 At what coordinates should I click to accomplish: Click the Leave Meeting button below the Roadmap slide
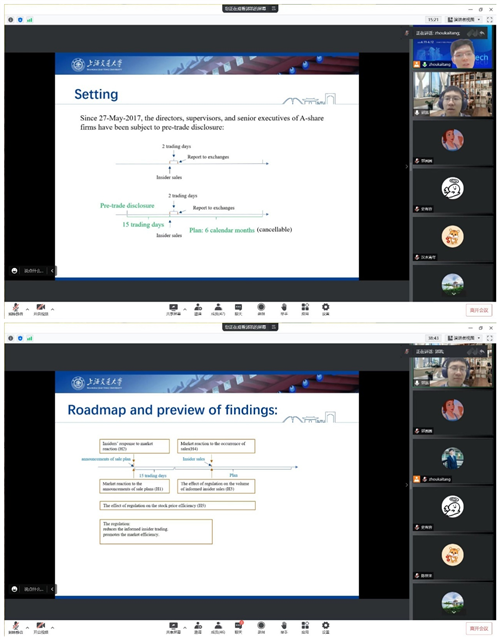pos(479,629)
